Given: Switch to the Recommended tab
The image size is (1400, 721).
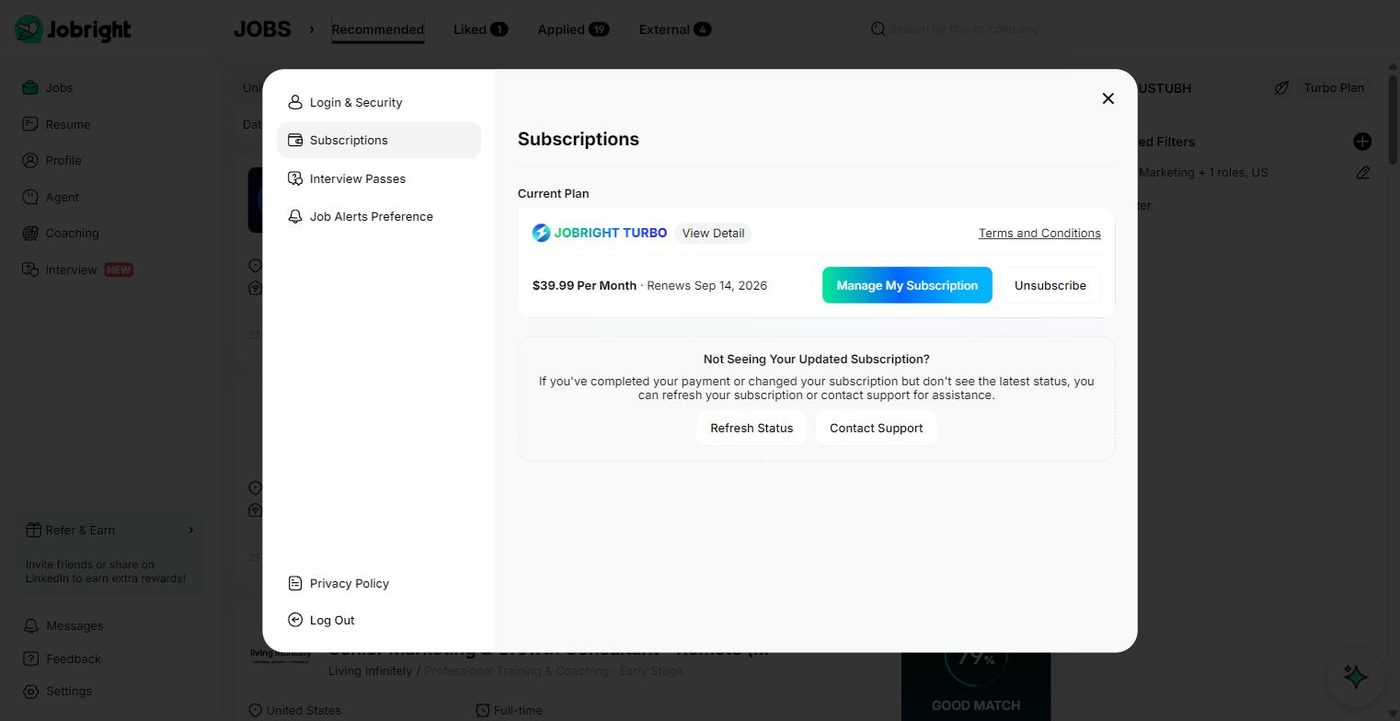Looking at the screenshot, I should [378, 30].
